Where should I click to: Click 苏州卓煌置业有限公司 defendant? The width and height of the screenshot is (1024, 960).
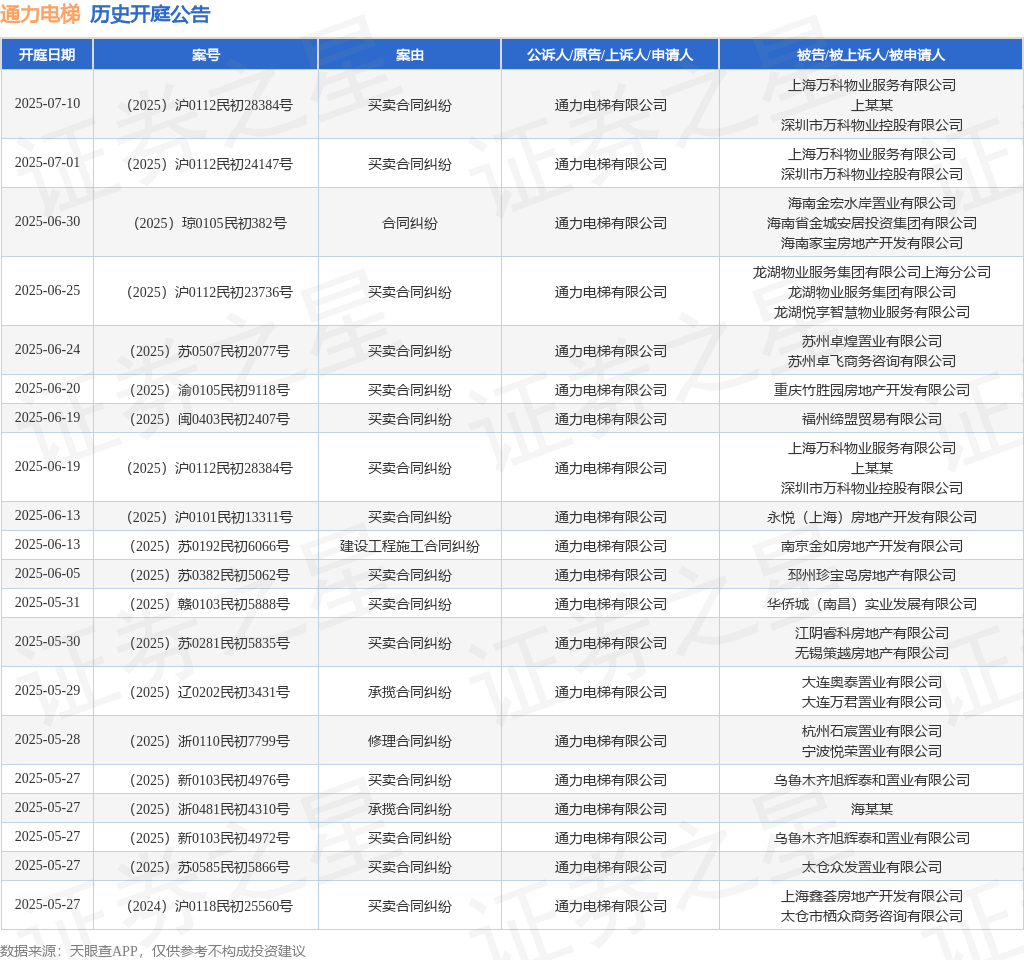(x=871, y=341)
